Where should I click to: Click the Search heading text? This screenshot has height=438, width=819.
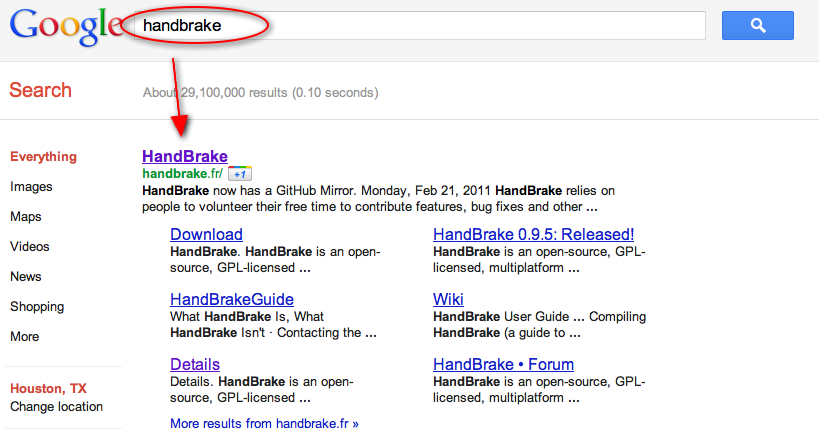[x=40, y=90]
